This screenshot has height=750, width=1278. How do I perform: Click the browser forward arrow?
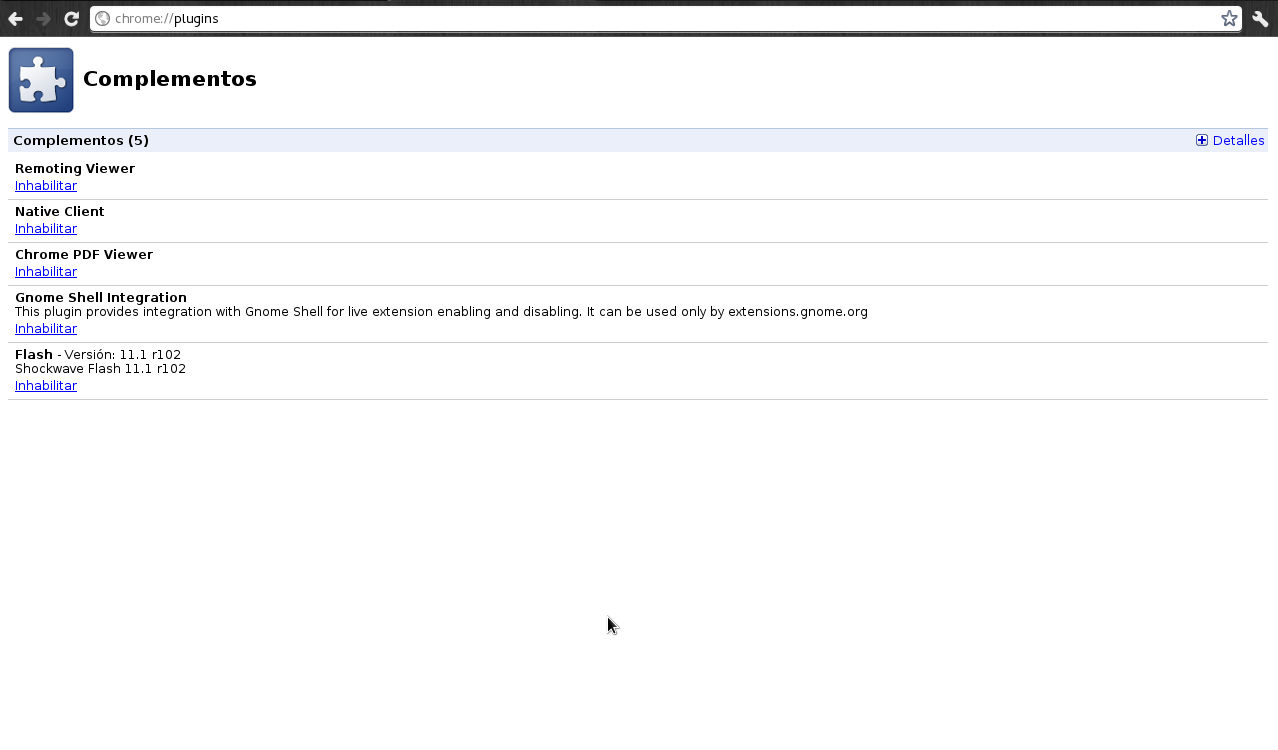point(43,19)
